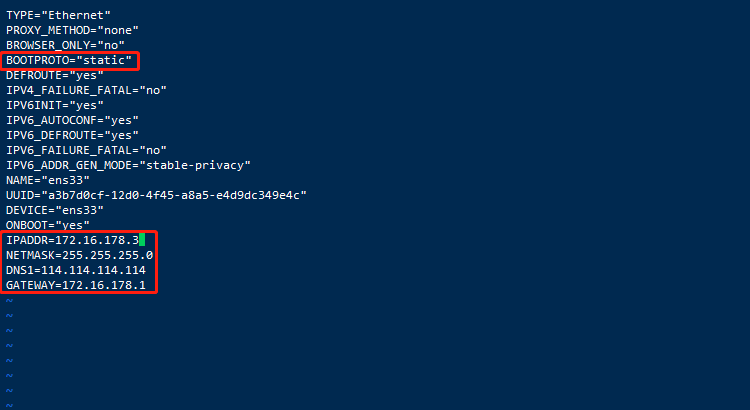Click the DNS1=114.114.114.114 line
Viewport: 750px width, 410px height.
76,270
